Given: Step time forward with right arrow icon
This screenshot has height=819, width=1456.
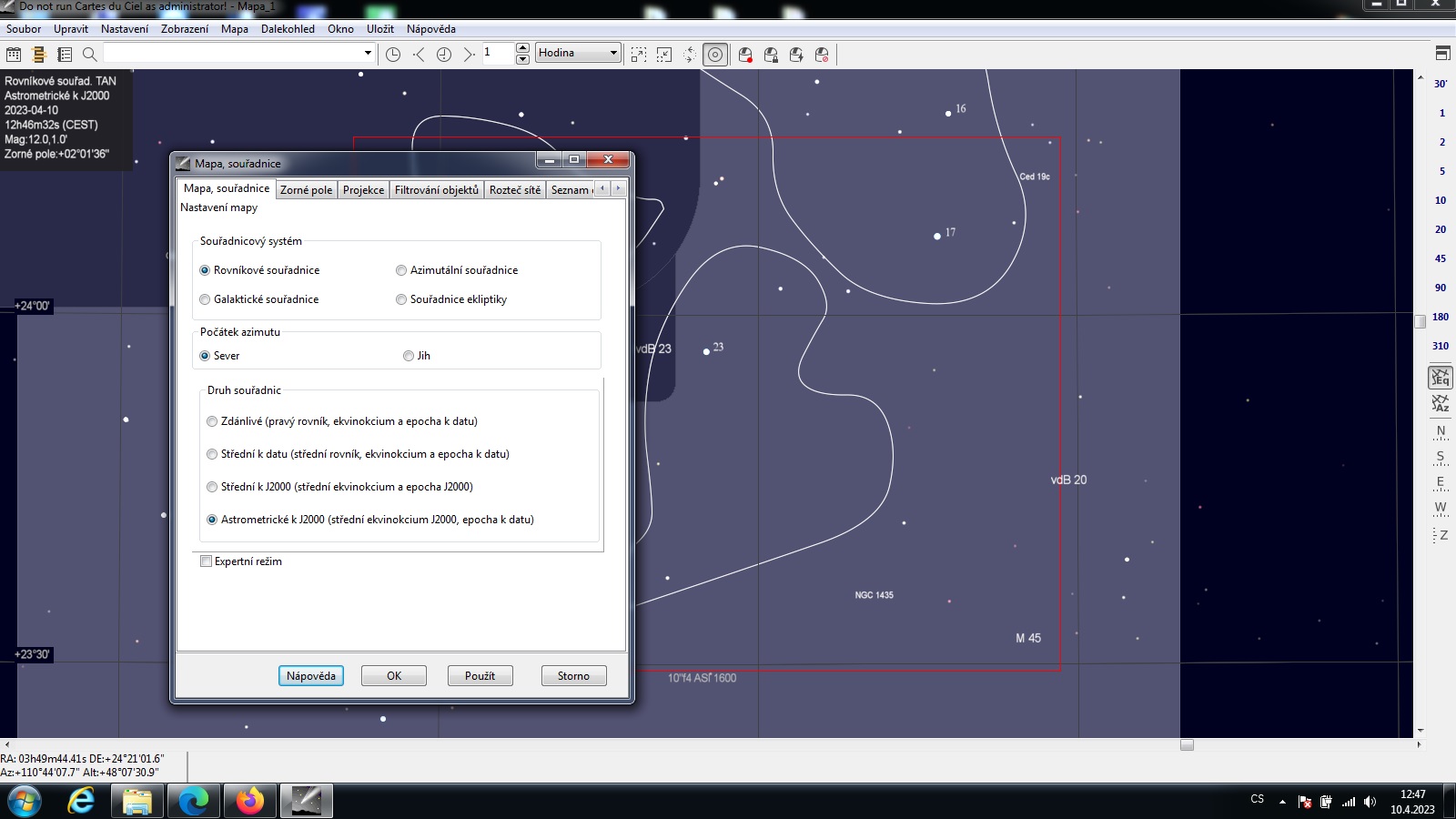Looking at the screenshot, I should (x=469, y=55).
